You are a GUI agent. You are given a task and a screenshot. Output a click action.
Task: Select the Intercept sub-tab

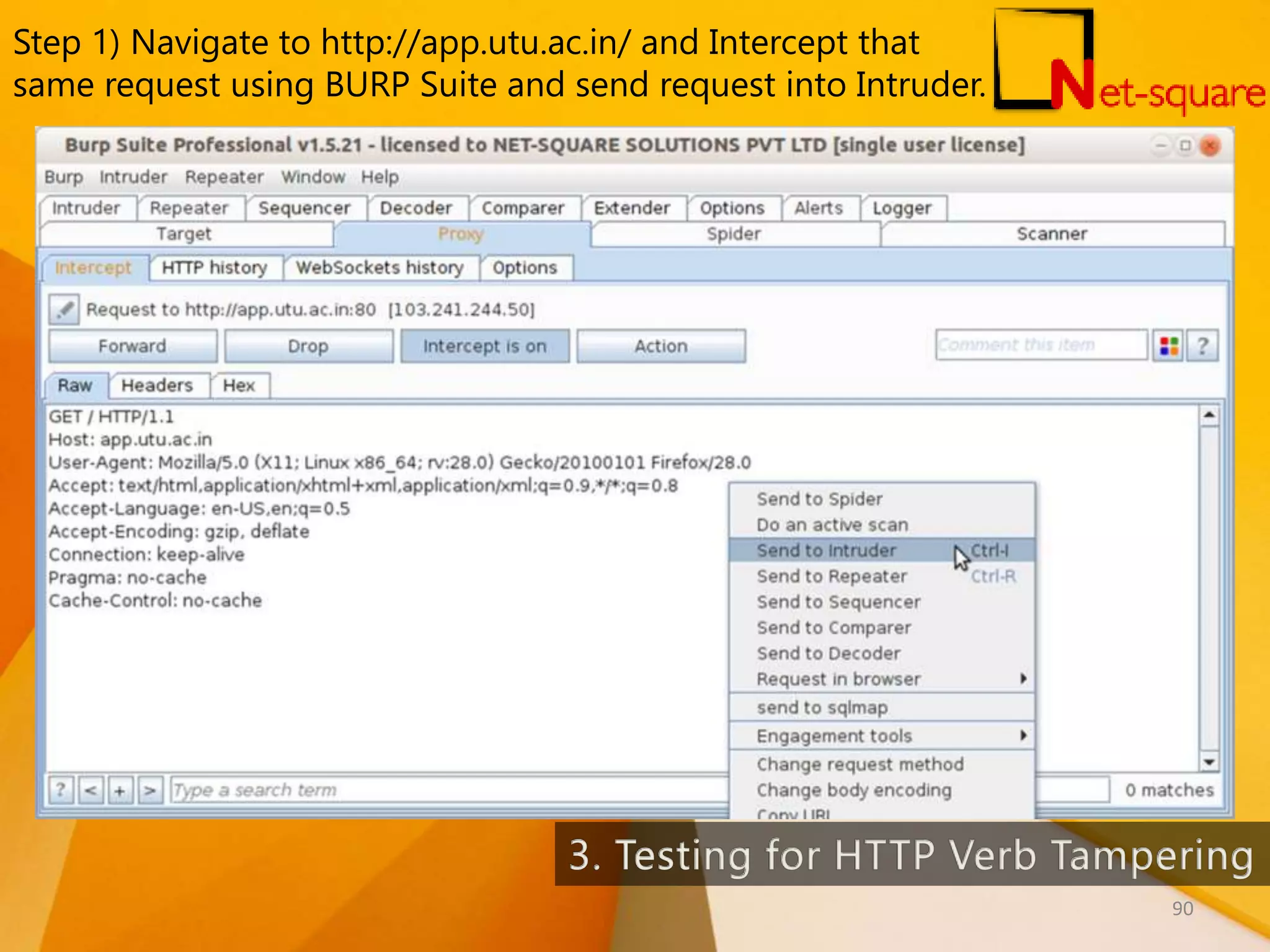[94, 268]
